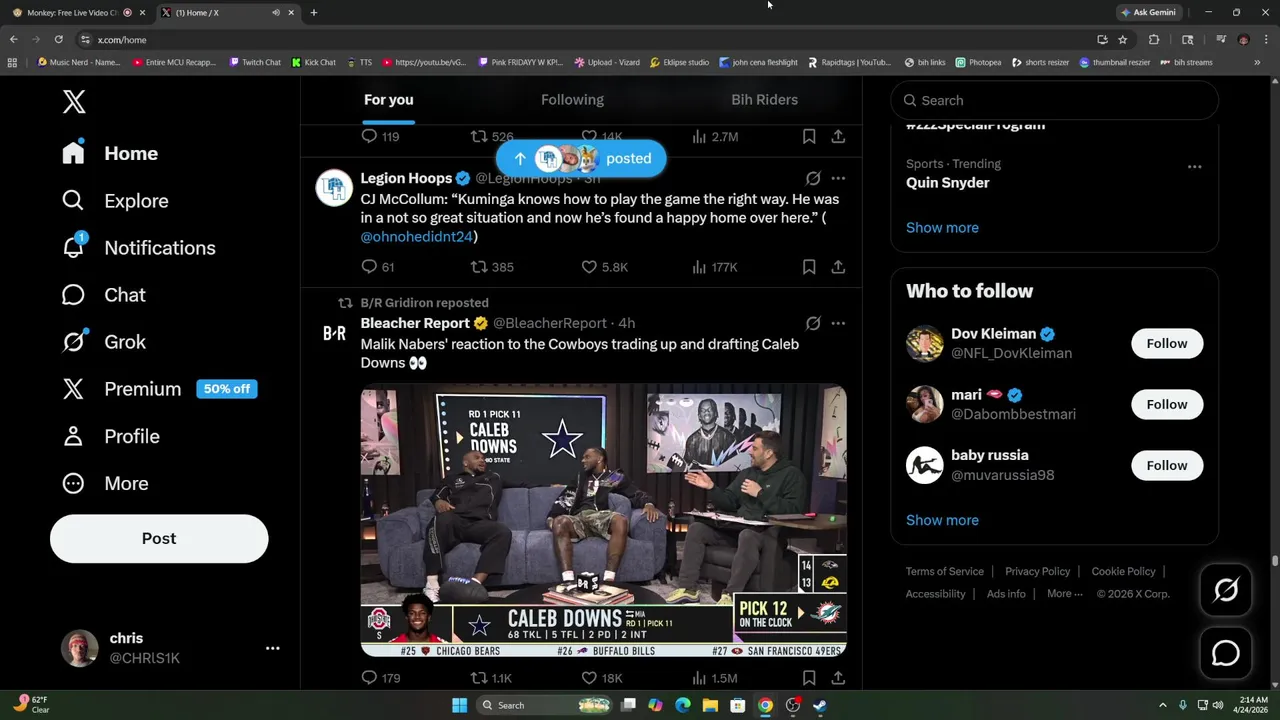This screenshot has height=720, width=1280.
Task: Reply to Legion Hoops post (61)
Action: coord(378,267)
